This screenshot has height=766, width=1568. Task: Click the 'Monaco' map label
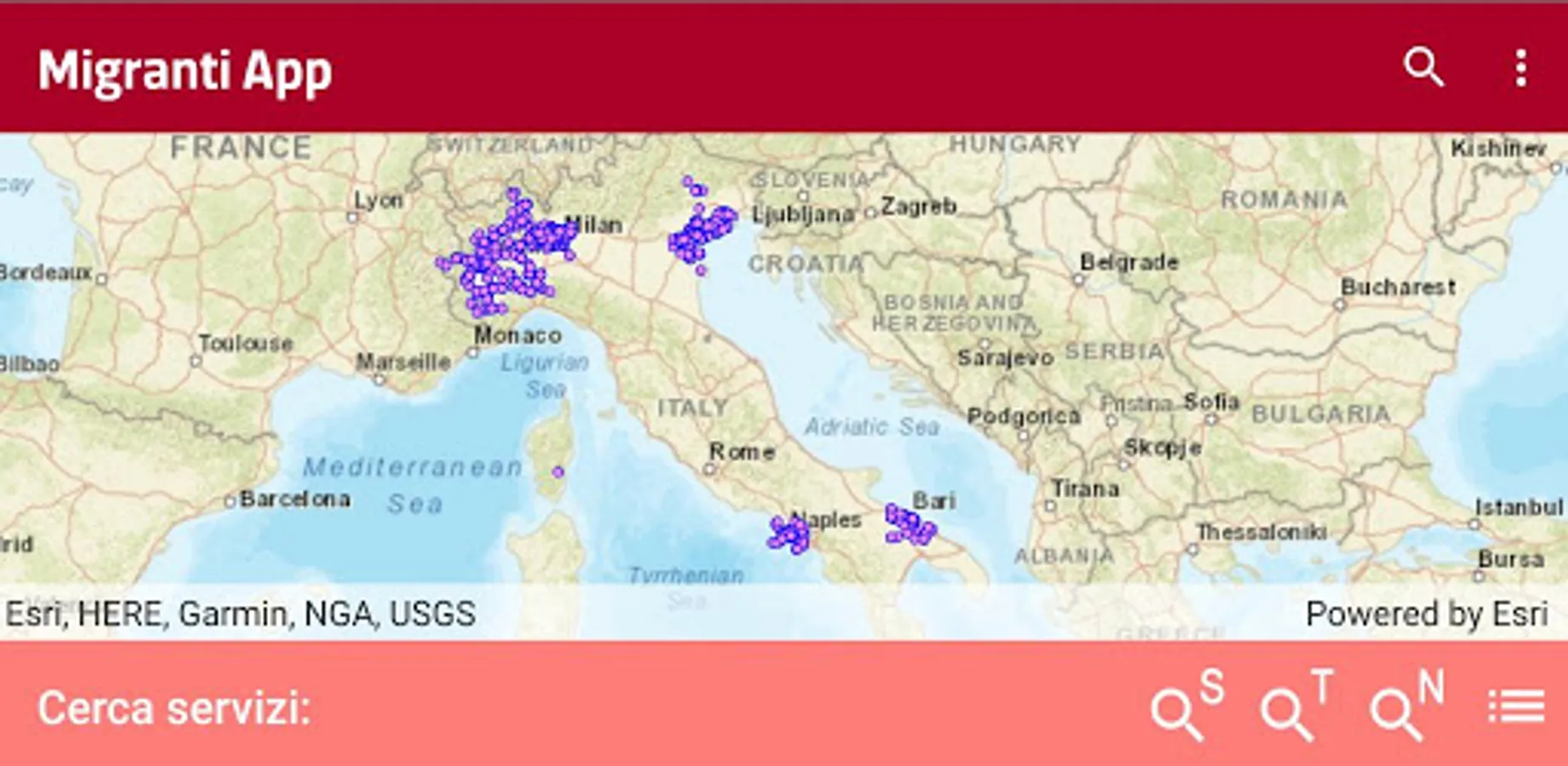(517, 335)
